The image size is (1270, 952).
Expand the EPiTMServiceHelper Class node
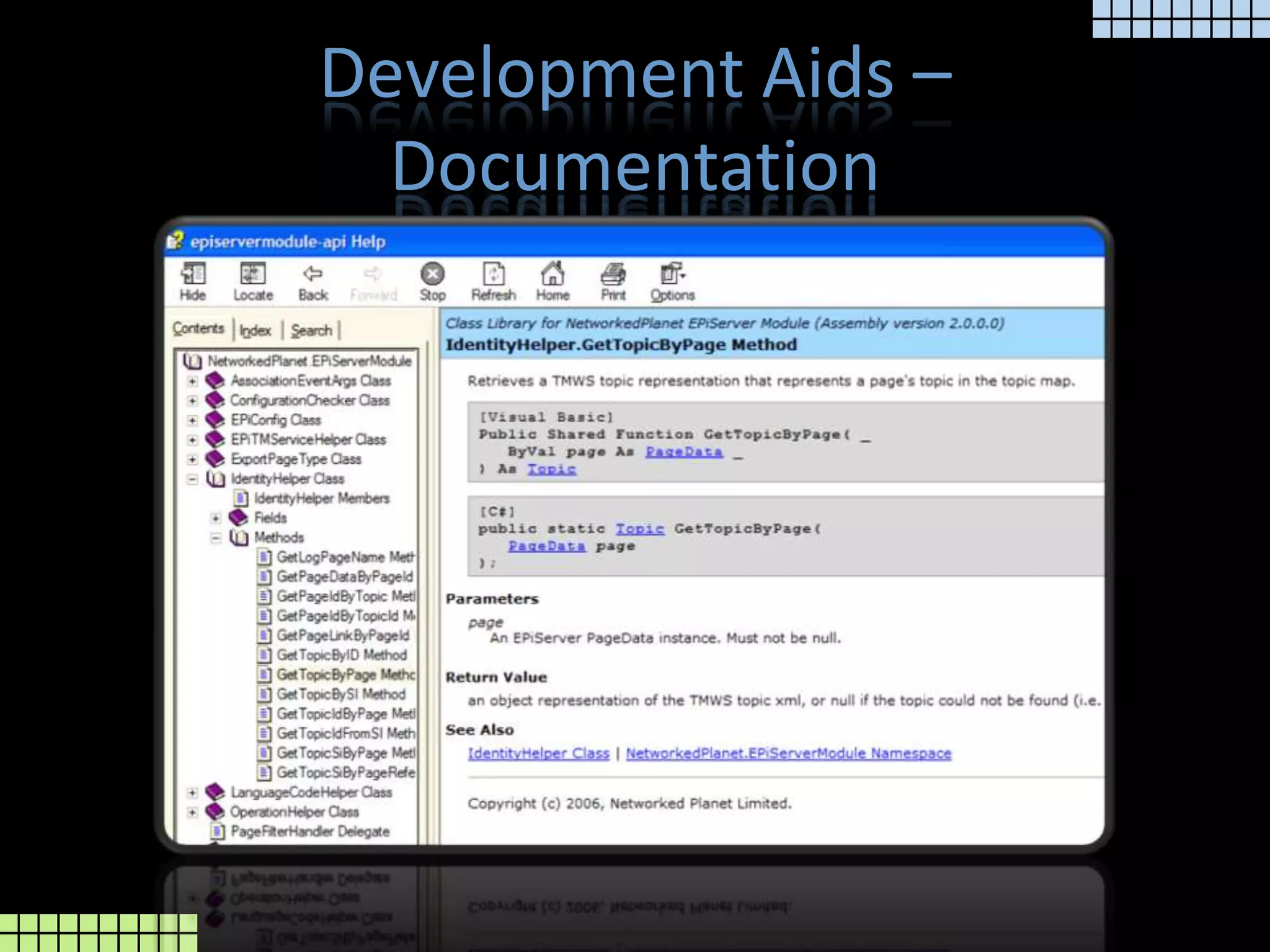(192, 439)
